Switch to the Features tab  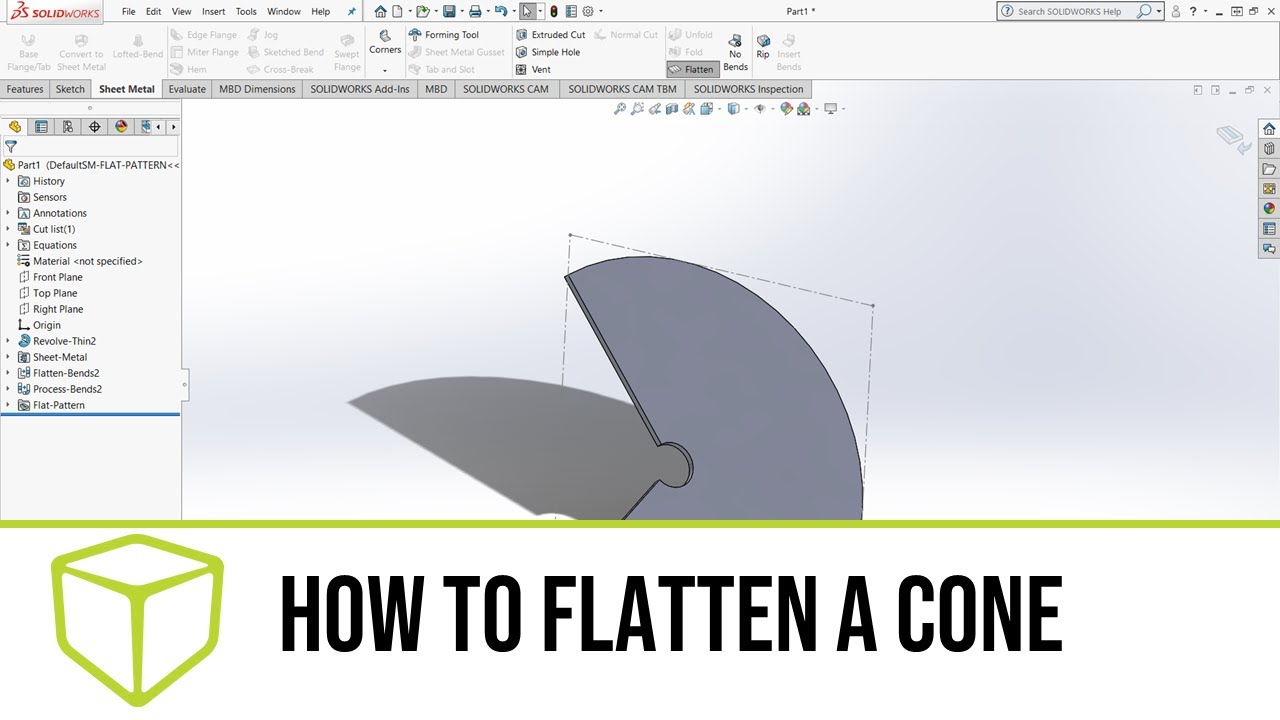(x=25, y=89)
